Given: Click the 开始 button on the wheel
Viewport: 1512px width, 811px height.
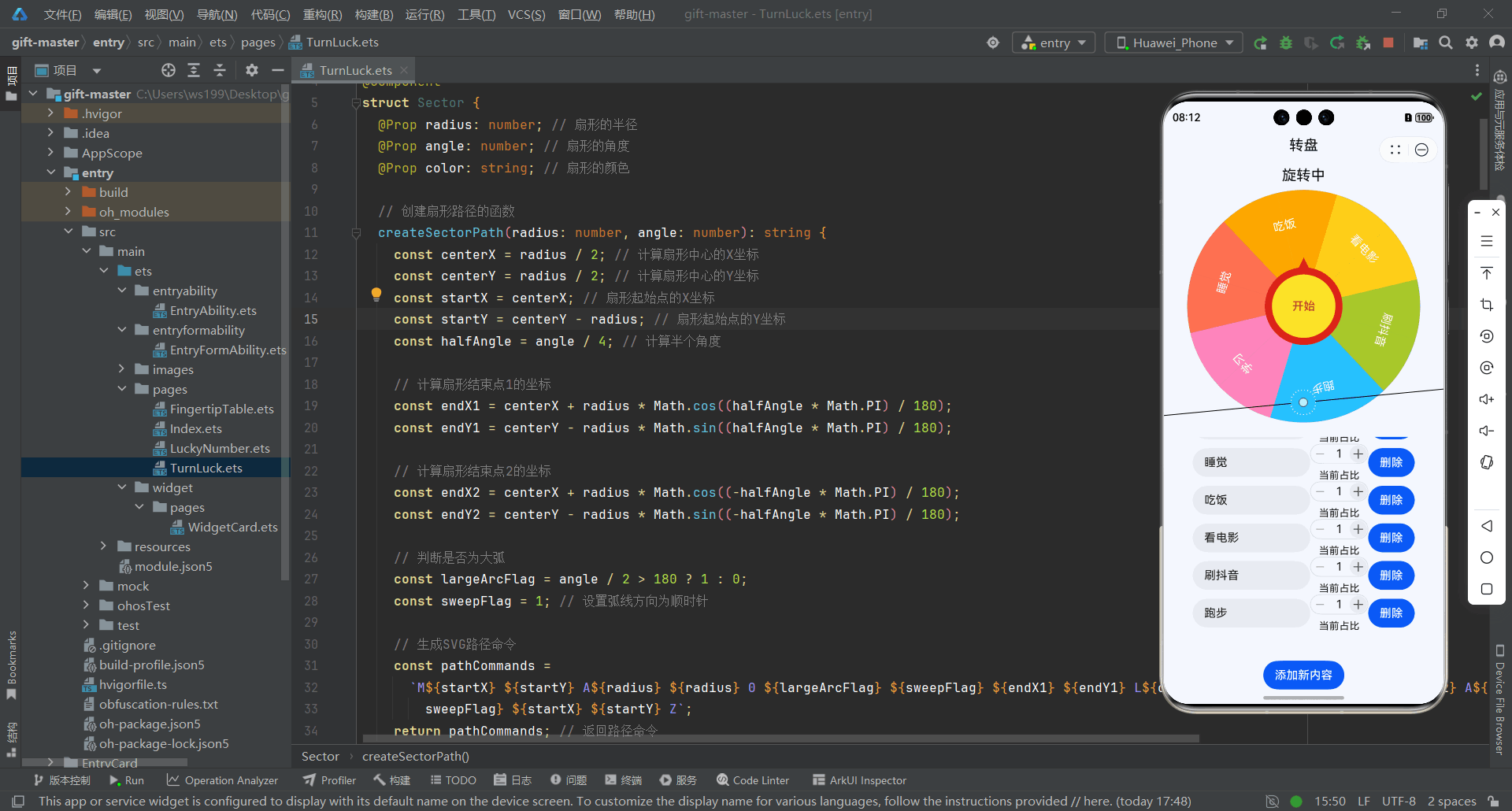Looking at the screenshot, I should pyautogui.click(x=1303, y=306).
